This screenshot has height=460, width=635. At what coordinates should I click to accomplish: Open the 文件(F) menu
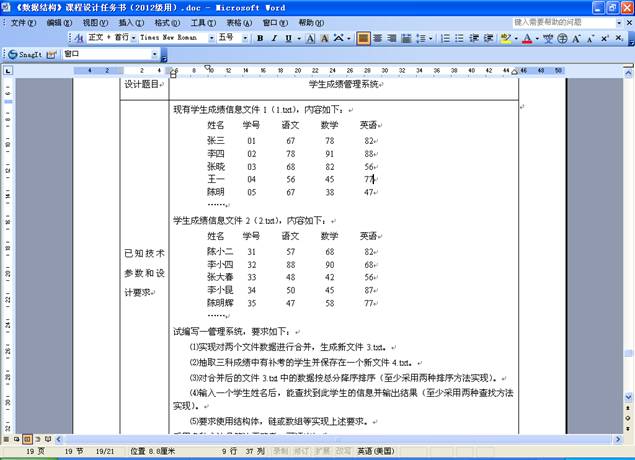[23, 23]
